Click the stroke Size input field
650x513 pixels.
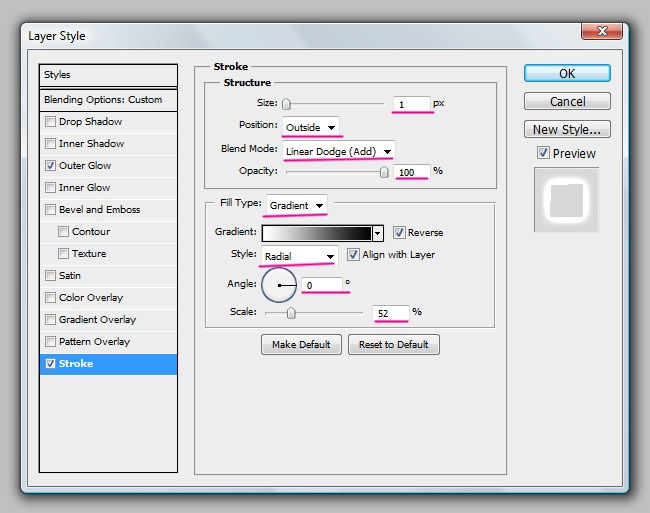411,104
